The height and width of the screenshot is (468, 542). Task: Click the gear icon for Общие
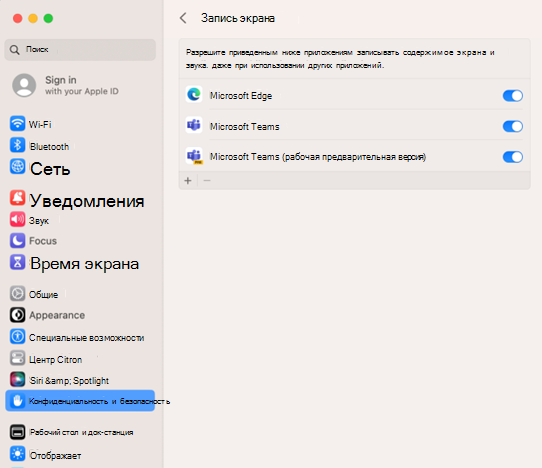coord(17,293)
